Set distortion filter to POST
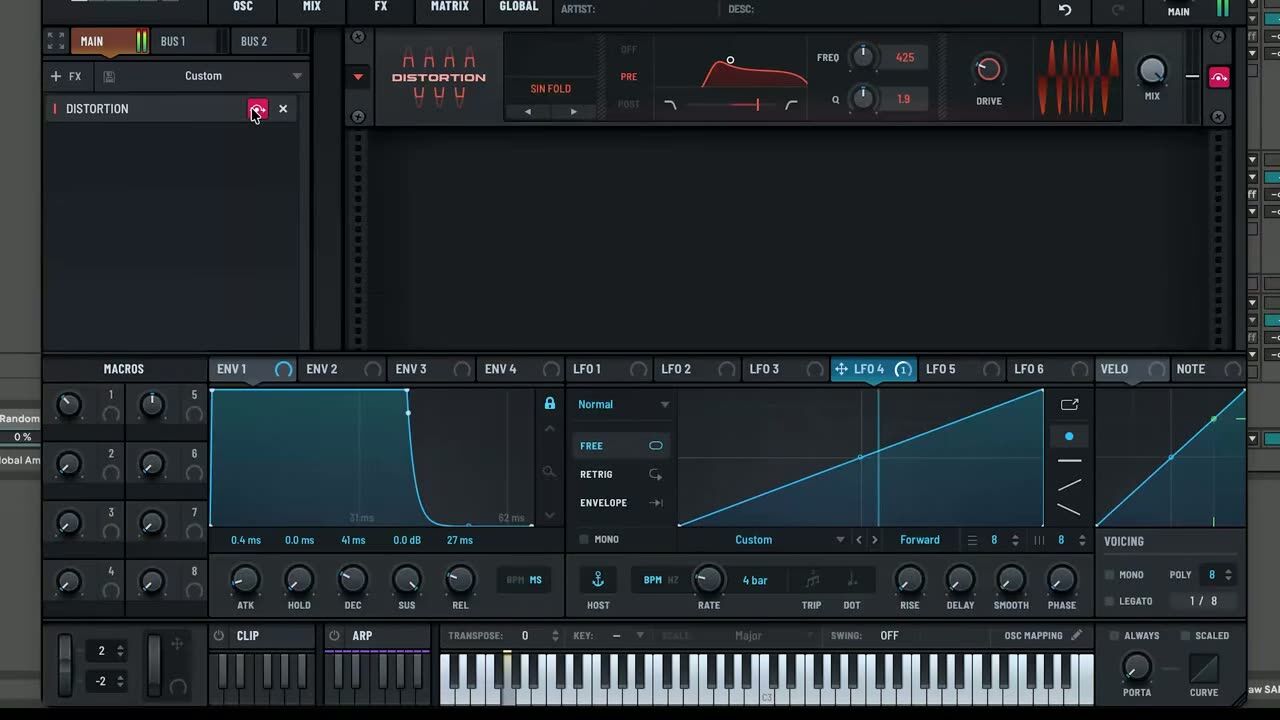 629,104
